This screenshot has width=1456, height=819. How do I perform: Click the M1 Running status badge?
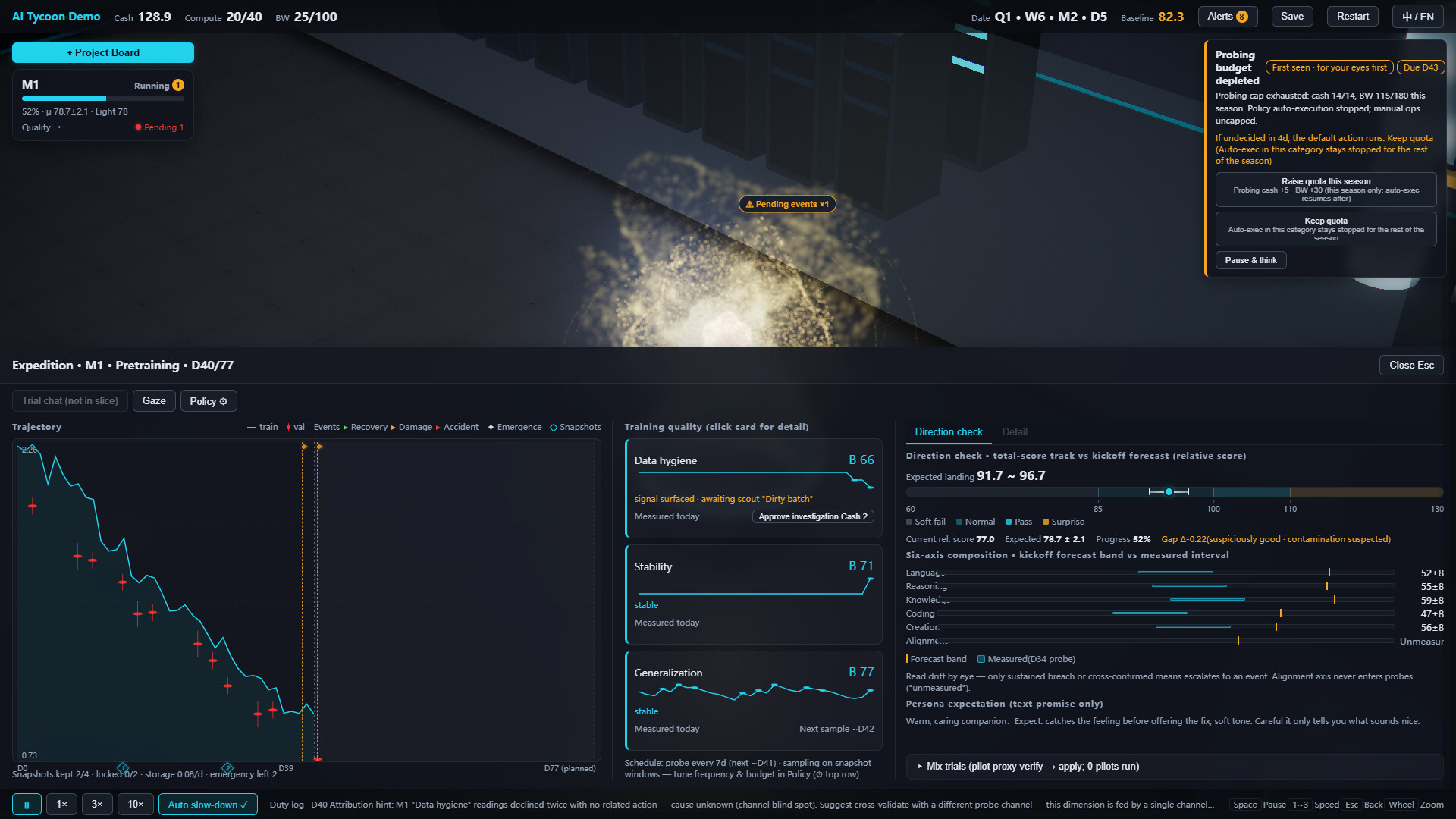(x=158, y=86)
